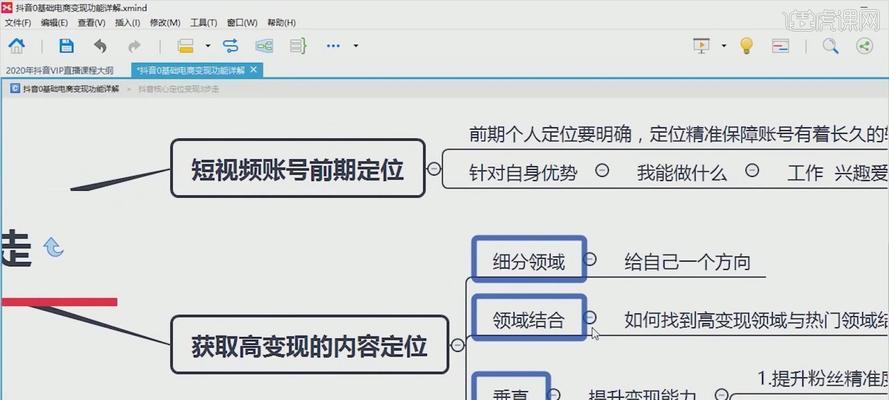Select subtopic 针对自身优势
The width and height of the screenshot is (889, 400).
(x=523, y=173)
